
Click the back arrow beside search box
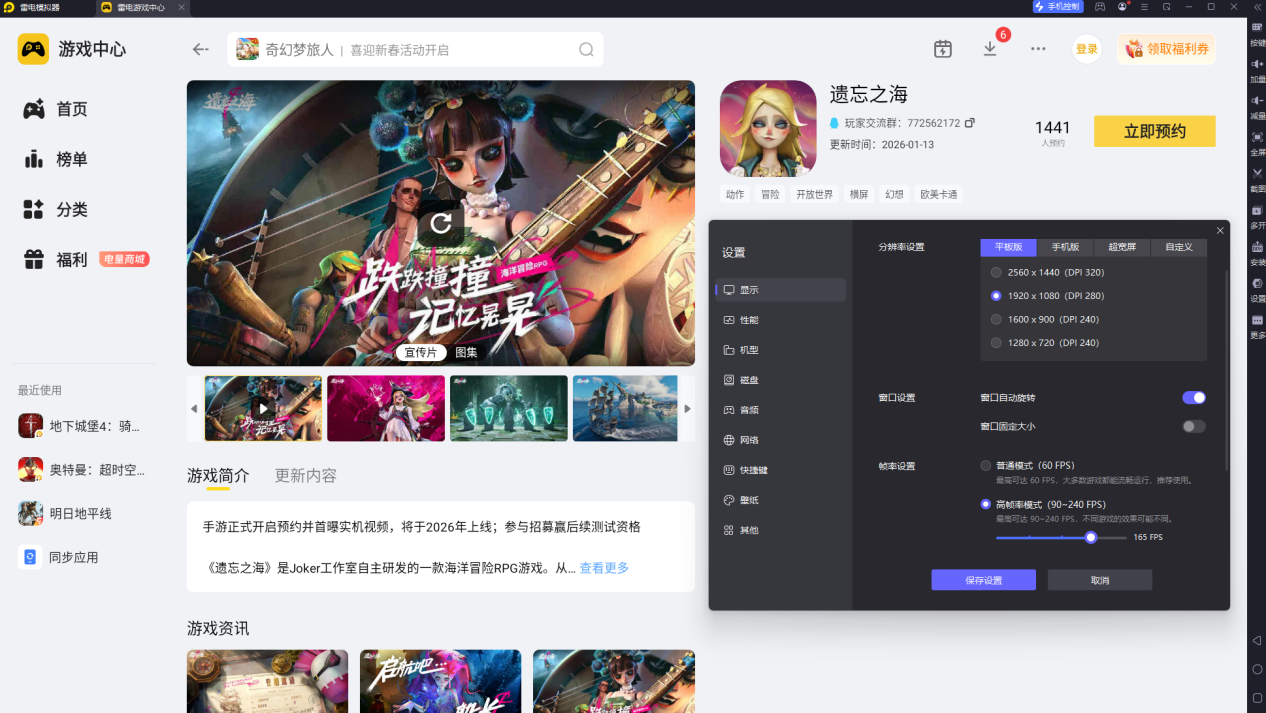[x=201, y=49]
